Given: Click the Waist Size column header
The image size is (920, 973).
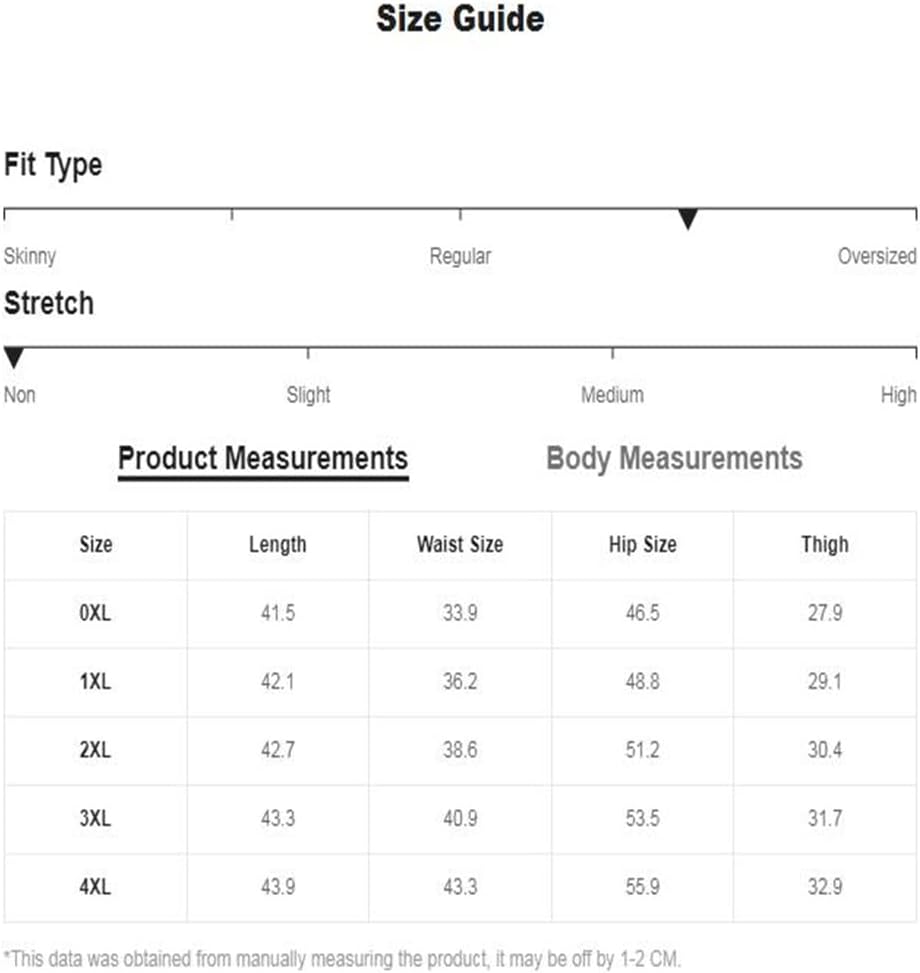Looking at the screenshot, I should 460,544.
